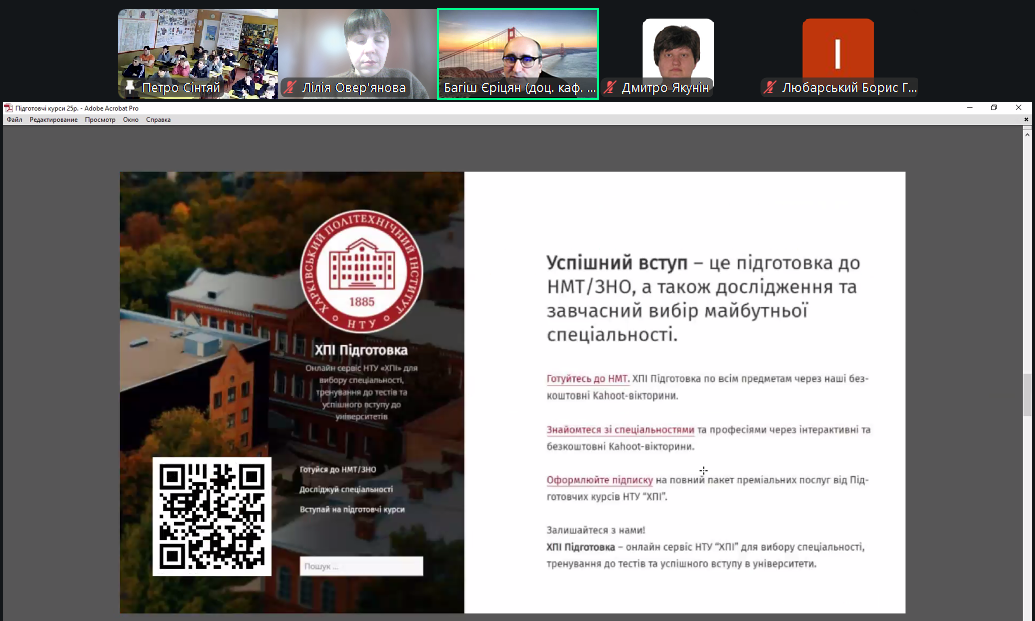1035x621 pixels.
Task: Select Лілія Овер'янова video thumbnail
Action: tap(358, 54)
